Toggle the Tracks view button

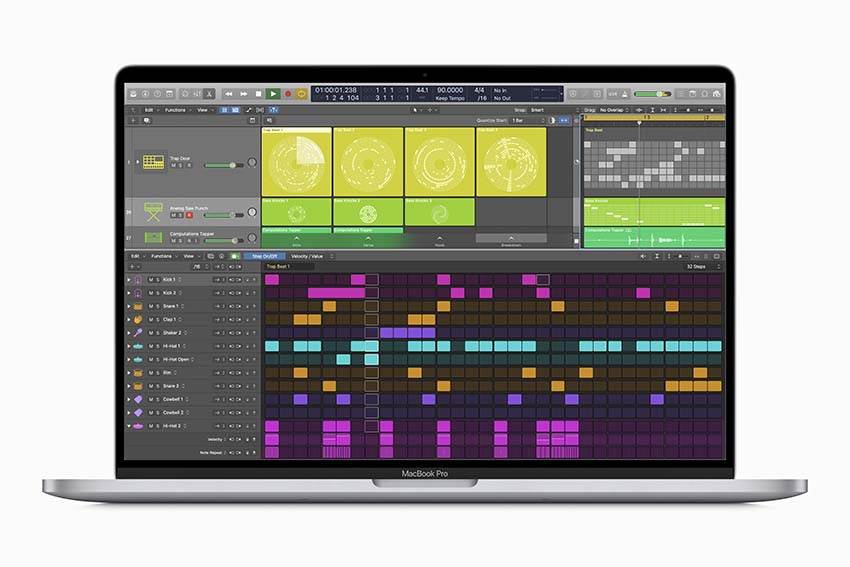(235, 109)
